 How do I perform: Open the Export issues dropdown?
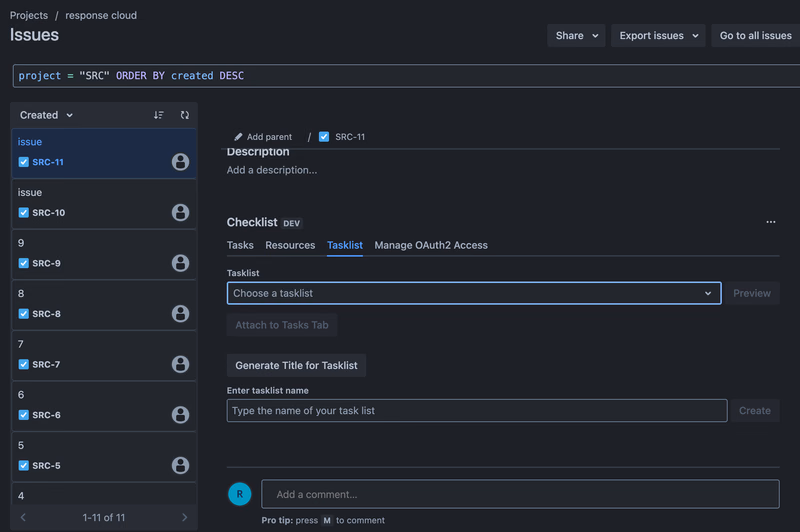(658, 36)
